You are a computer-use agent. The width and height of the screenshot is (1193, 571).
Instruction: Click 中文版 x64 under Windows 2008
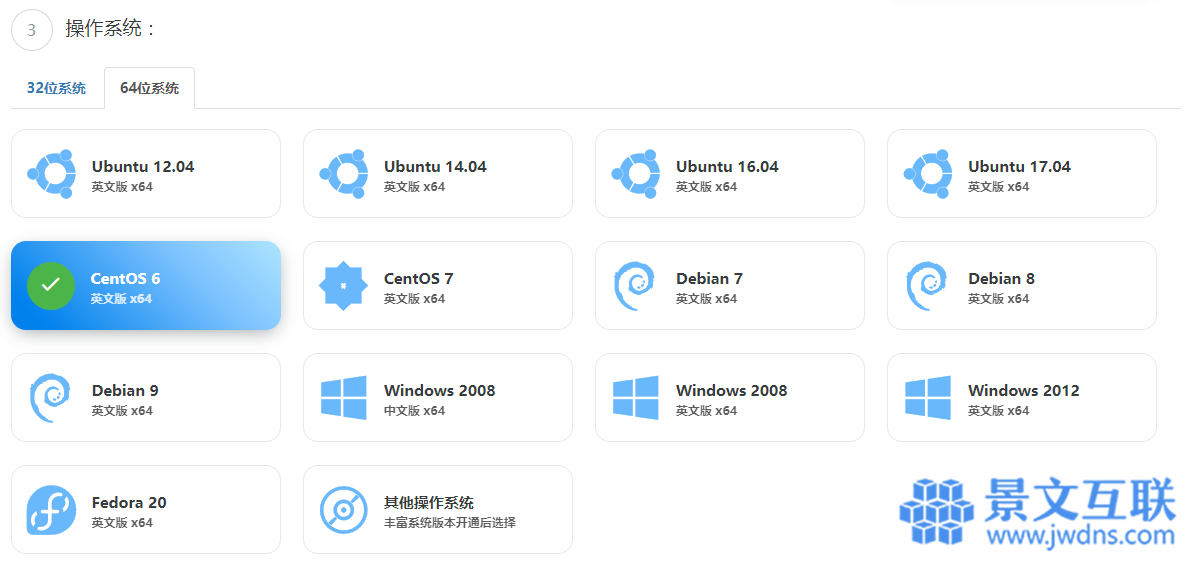click(x=415, y=411)
